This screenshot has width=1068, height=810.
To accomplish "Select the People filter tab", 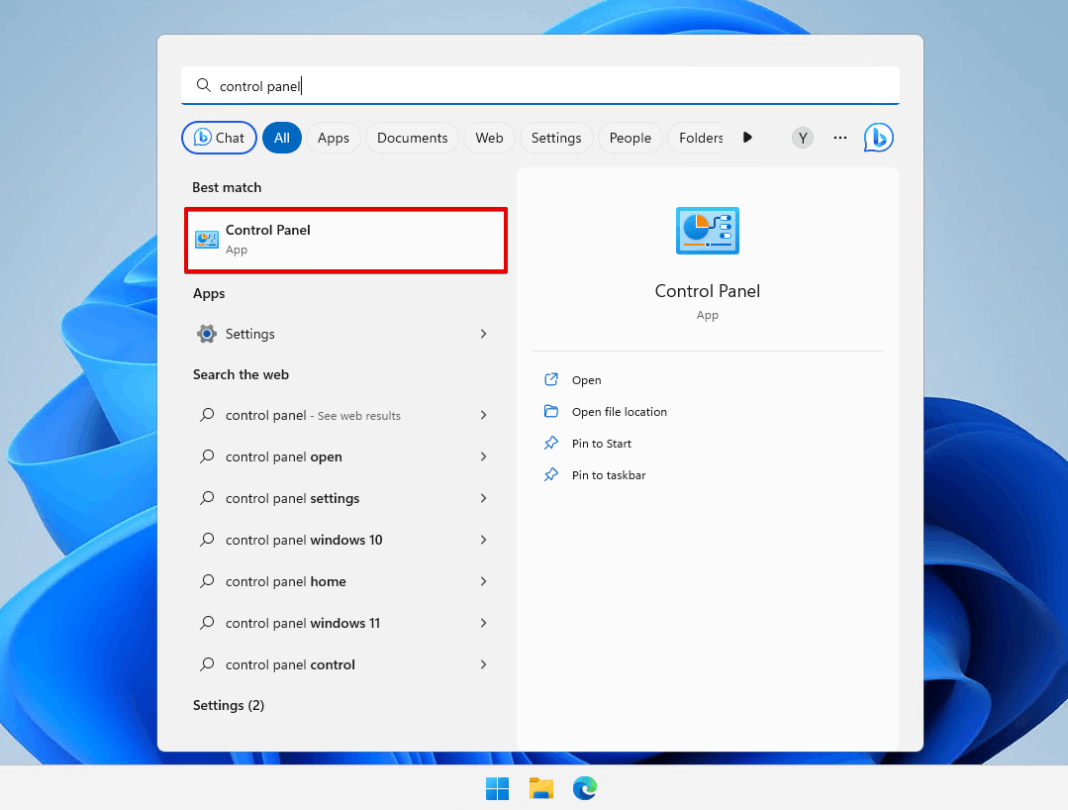I will (630, 138).
